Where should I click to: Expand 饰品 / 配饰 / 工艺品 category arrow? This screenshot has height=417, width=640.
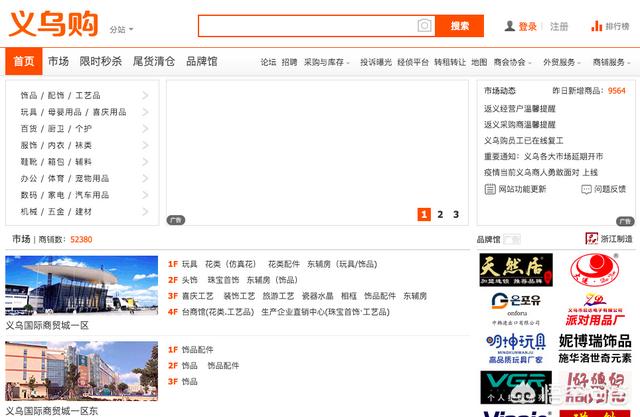tap(145, 95)
